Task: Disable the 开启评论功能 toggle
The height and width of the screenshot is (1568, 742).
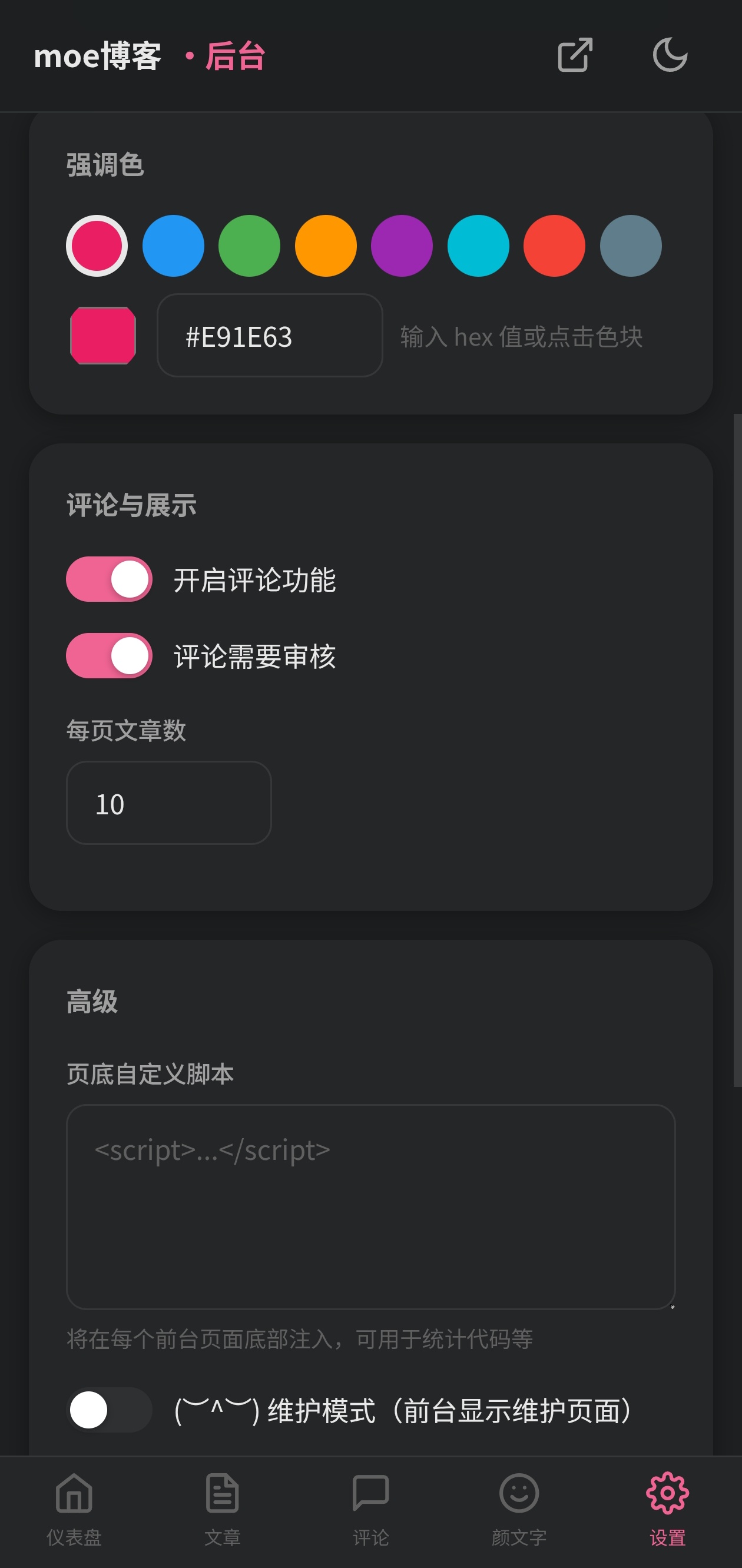Action: 109,579
